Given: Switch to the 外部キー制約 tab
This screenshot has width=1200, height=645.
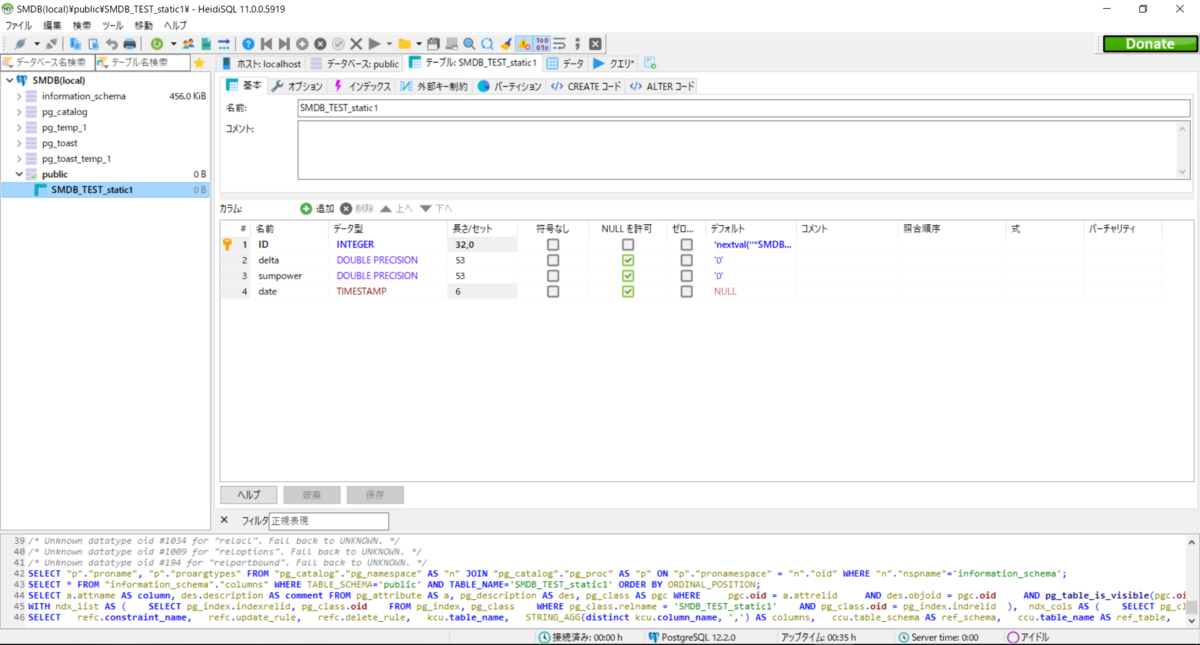Looking at the screenshot, I should click(x=434, y=86).
